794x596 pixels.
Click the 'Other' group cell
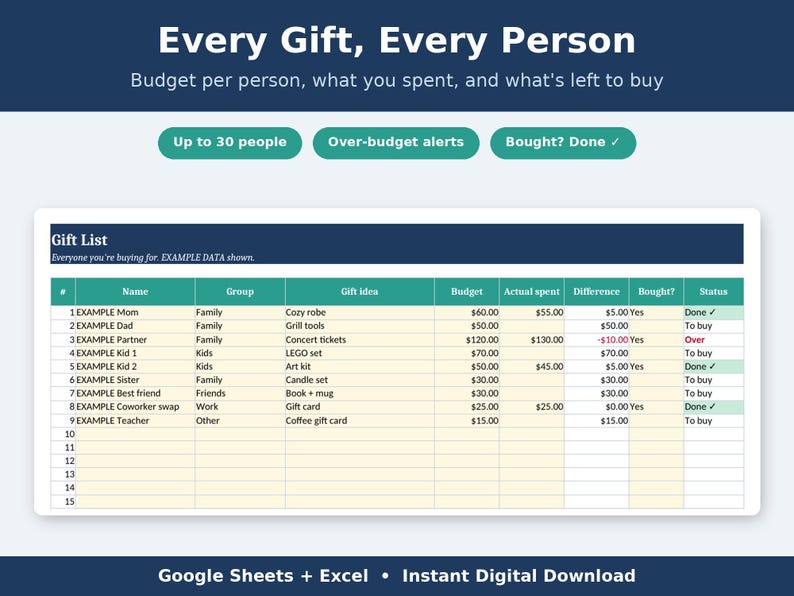pyautogui.click(x=240, y=421)
